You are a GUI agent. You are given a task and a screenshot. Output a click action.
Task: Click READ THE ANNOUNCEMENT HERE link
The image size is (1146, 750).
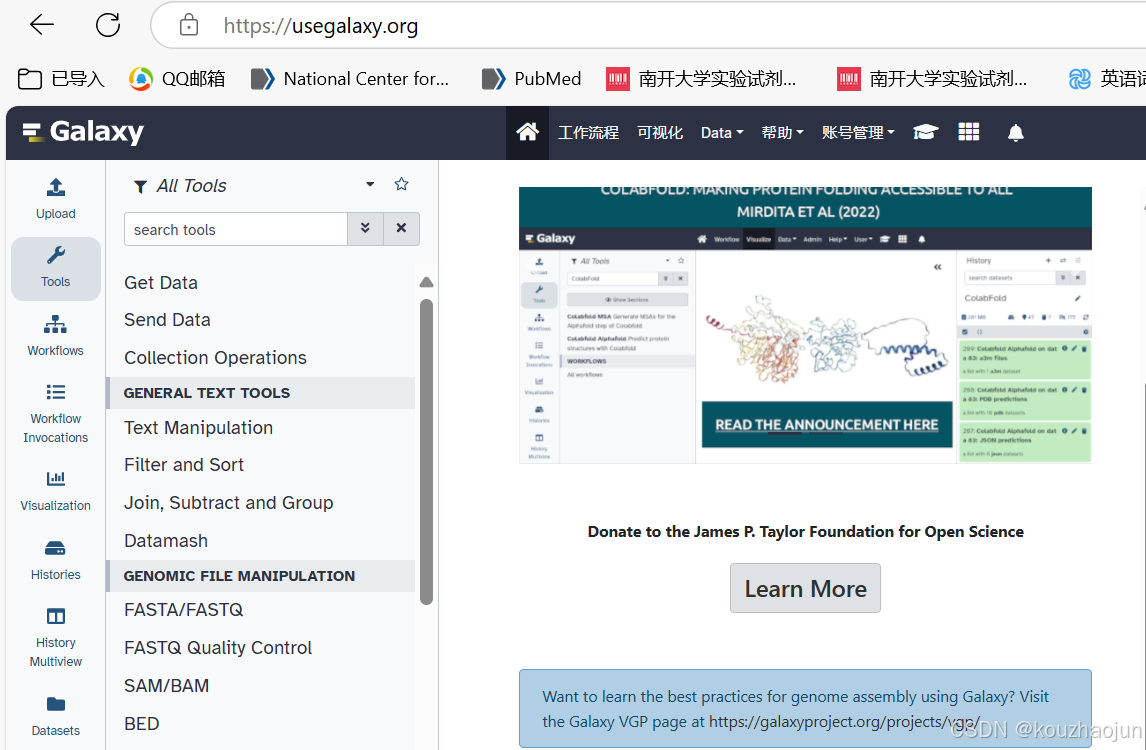click(827, 425)
